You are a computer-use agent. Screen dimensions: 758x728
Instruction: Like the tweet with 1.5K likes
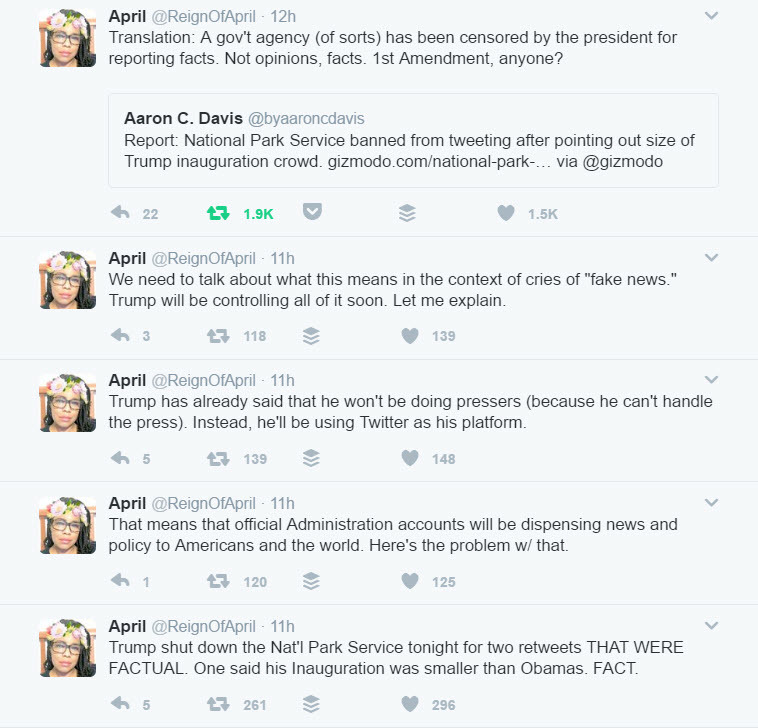pos(506,213)
